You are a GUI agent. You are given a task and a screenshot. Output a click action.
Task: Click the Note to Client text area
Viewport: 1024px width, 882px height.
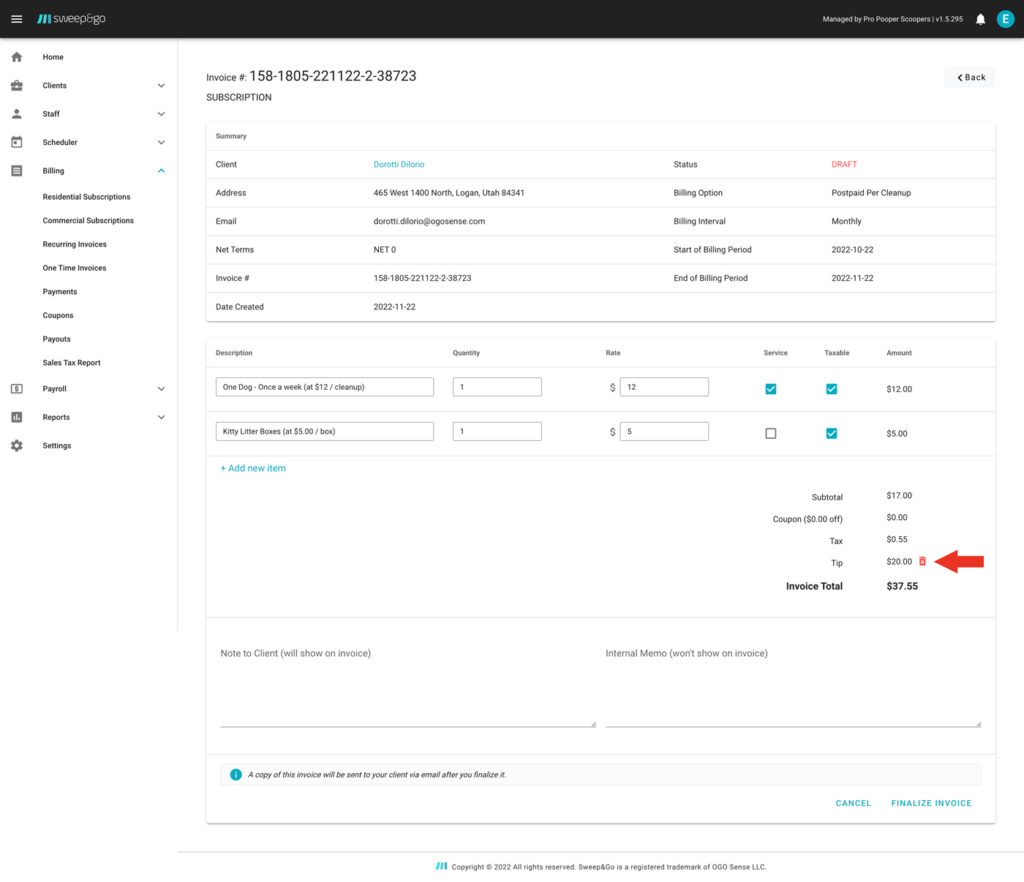coord(407,690)
